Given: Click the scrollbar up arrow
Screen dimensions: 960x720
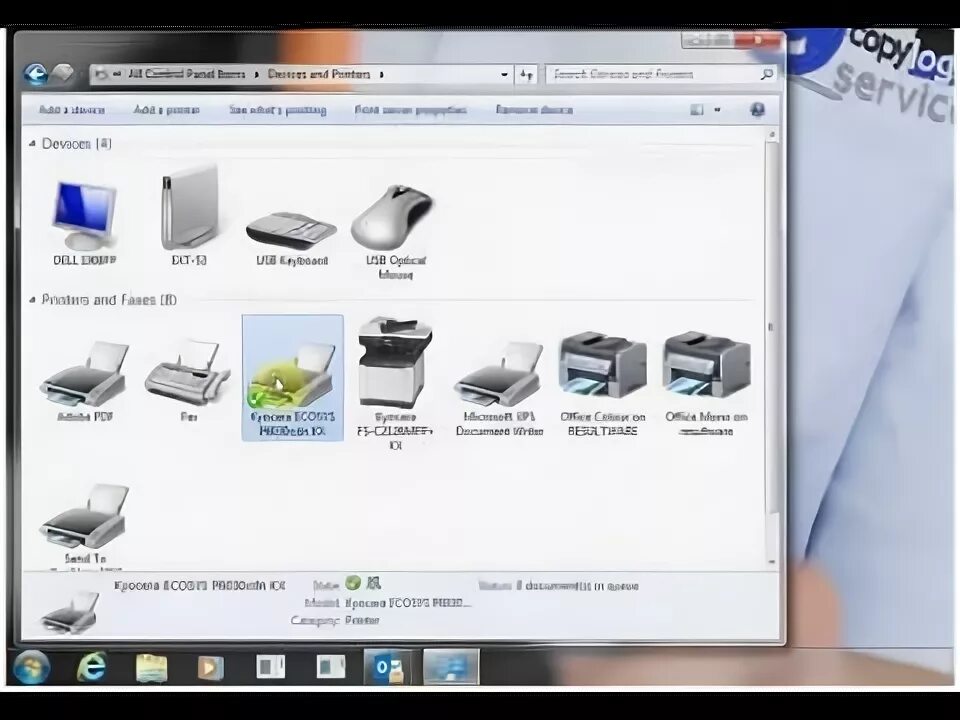Looking at the screenshot, I should [x=771, y=134].
